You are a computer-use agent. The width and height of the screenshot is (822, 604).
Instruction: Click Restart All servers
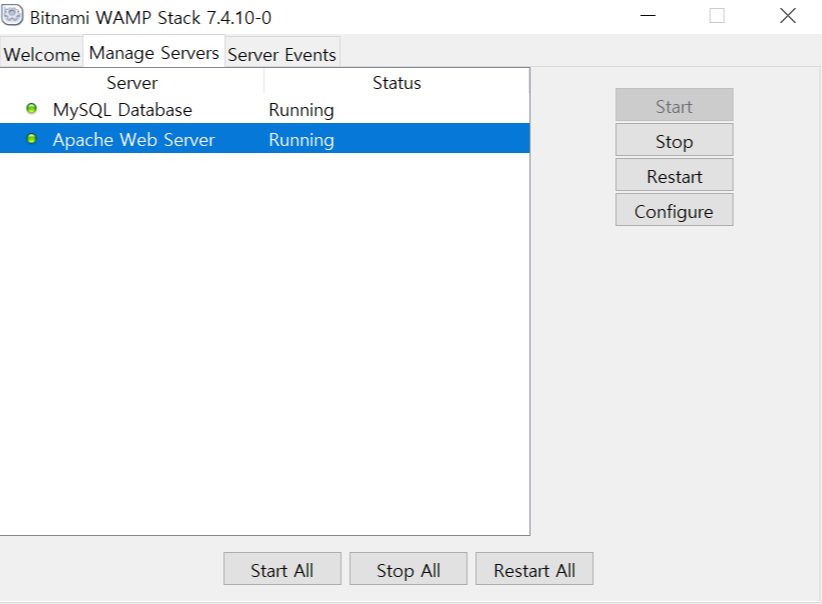[534, 570]
